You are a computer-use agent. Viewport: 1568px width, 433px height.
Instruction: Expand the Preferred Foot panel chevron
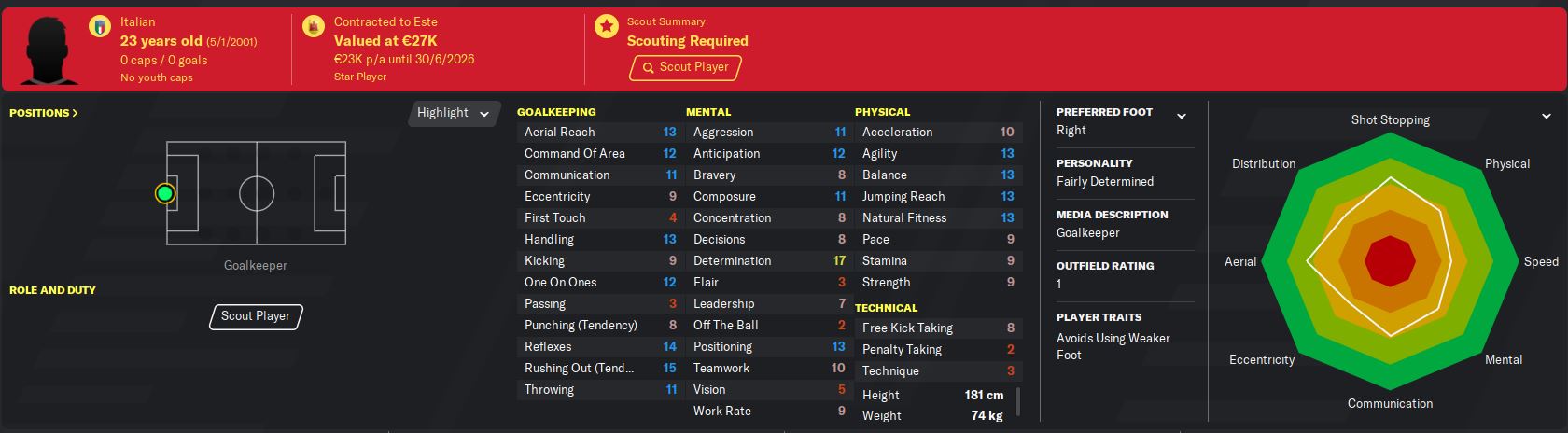[x=1182, y=116]
